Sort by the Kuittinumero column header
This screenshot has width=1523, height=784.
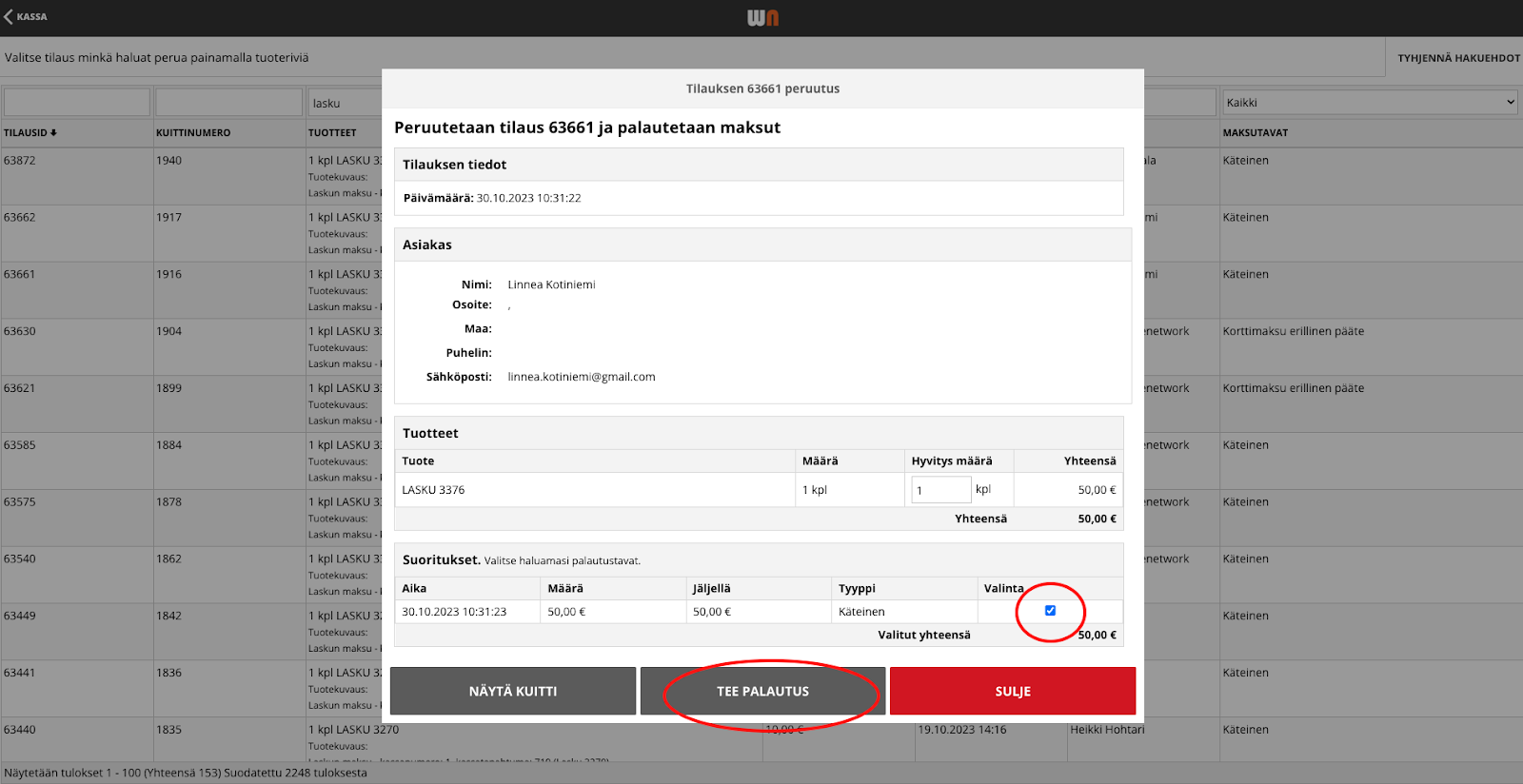click(x=193, y=133)
